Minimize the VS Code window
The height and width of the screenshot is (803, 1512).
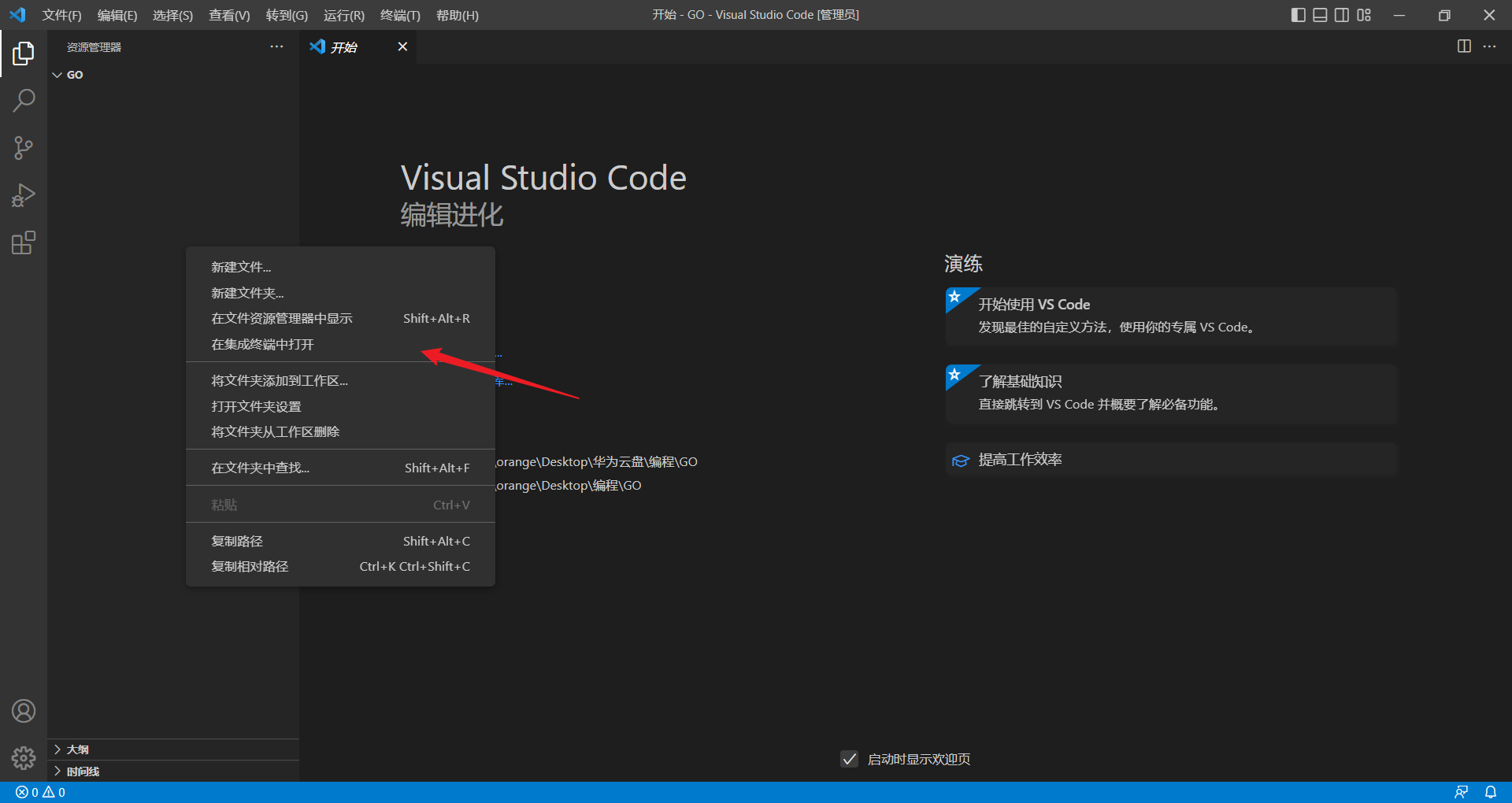point(1399,15)
